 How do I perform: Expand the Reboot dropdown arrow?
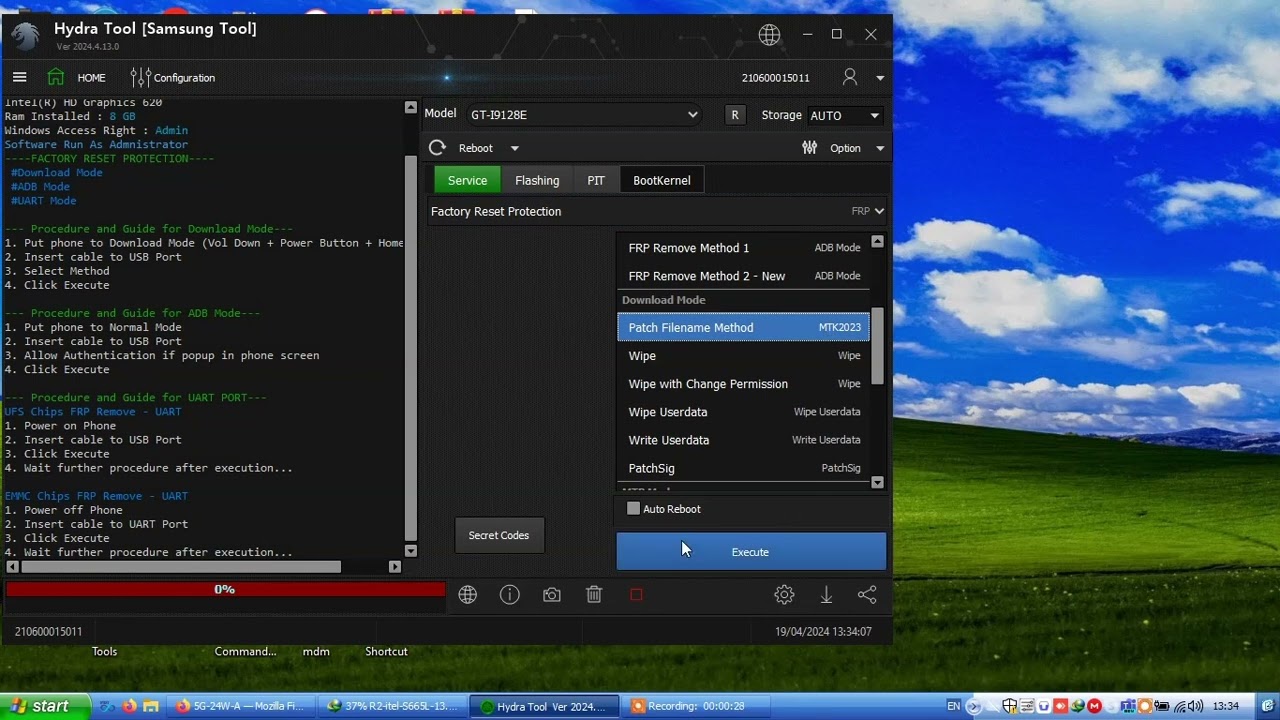pyautogui.click(x=515, y=149)
